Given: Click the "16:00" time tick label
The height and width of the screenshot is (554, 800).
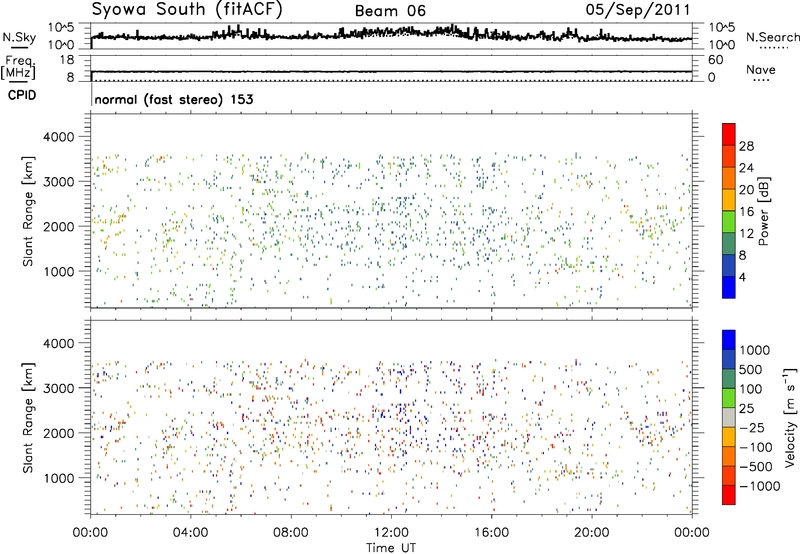Looking at the screenshot, I should [x=491, y=533].
